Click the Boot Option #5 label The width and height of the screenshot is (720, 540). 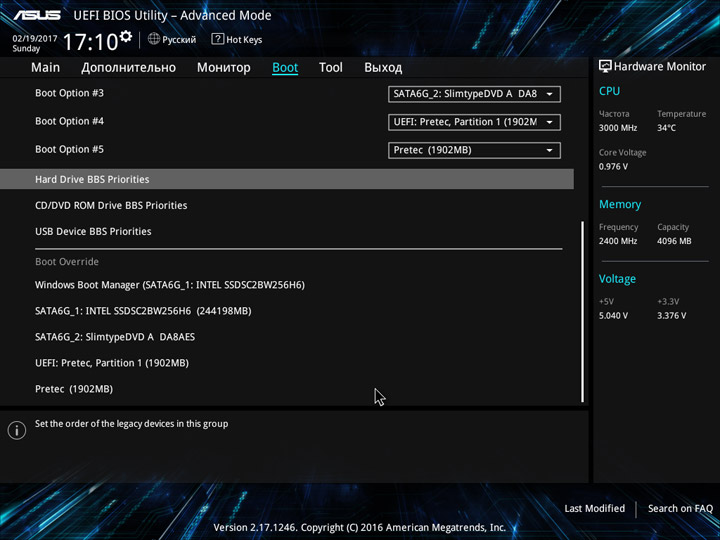pyautogui.click(x=69, y=149)
